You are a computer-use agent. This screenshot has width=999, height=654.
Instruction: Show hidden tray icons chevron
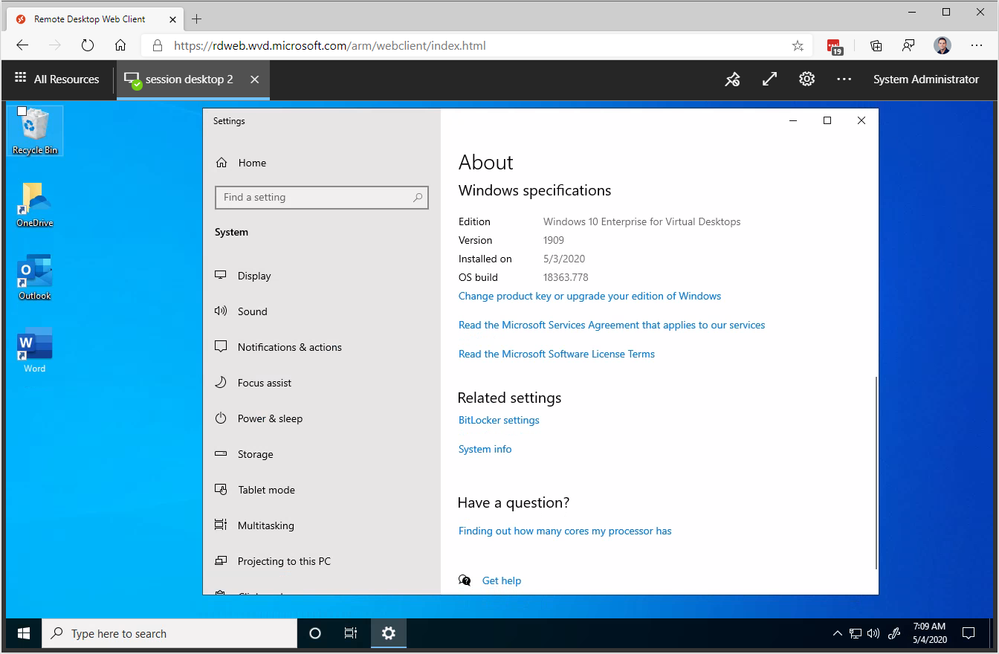point(837,634)
